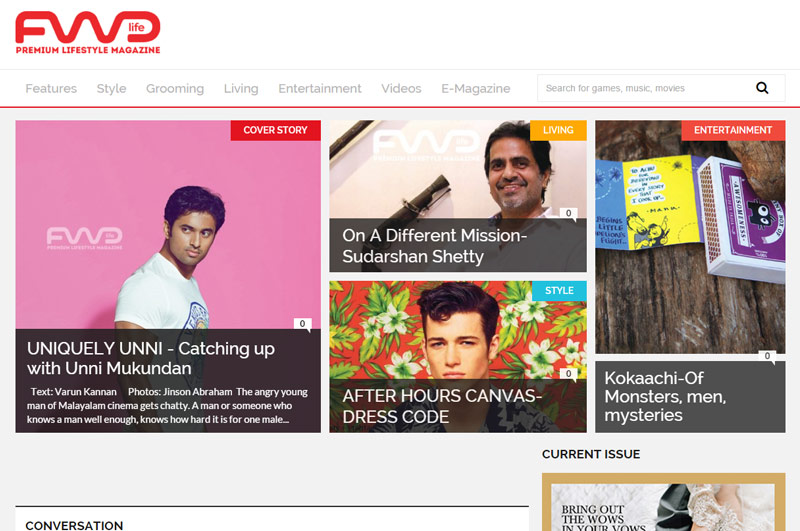Open the E-Magazine page
800x531 pixels.
tap(476, 88)
